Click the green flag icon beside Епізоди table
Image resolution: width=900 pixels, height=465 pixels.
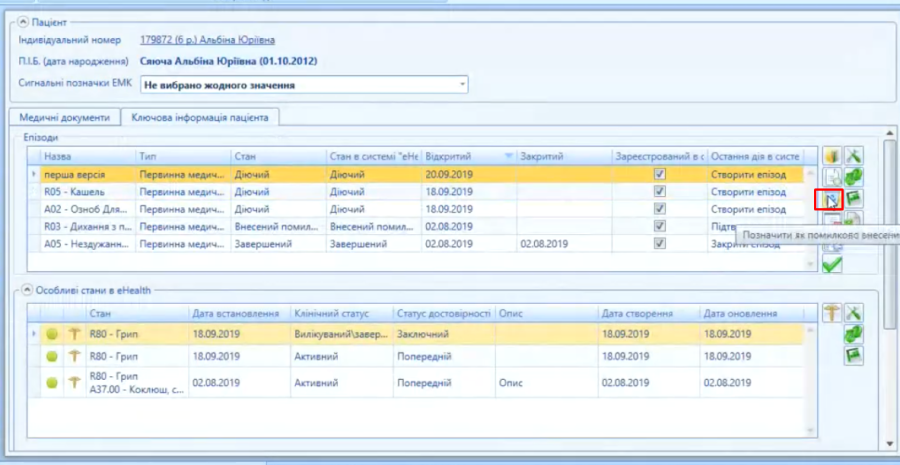854,199
